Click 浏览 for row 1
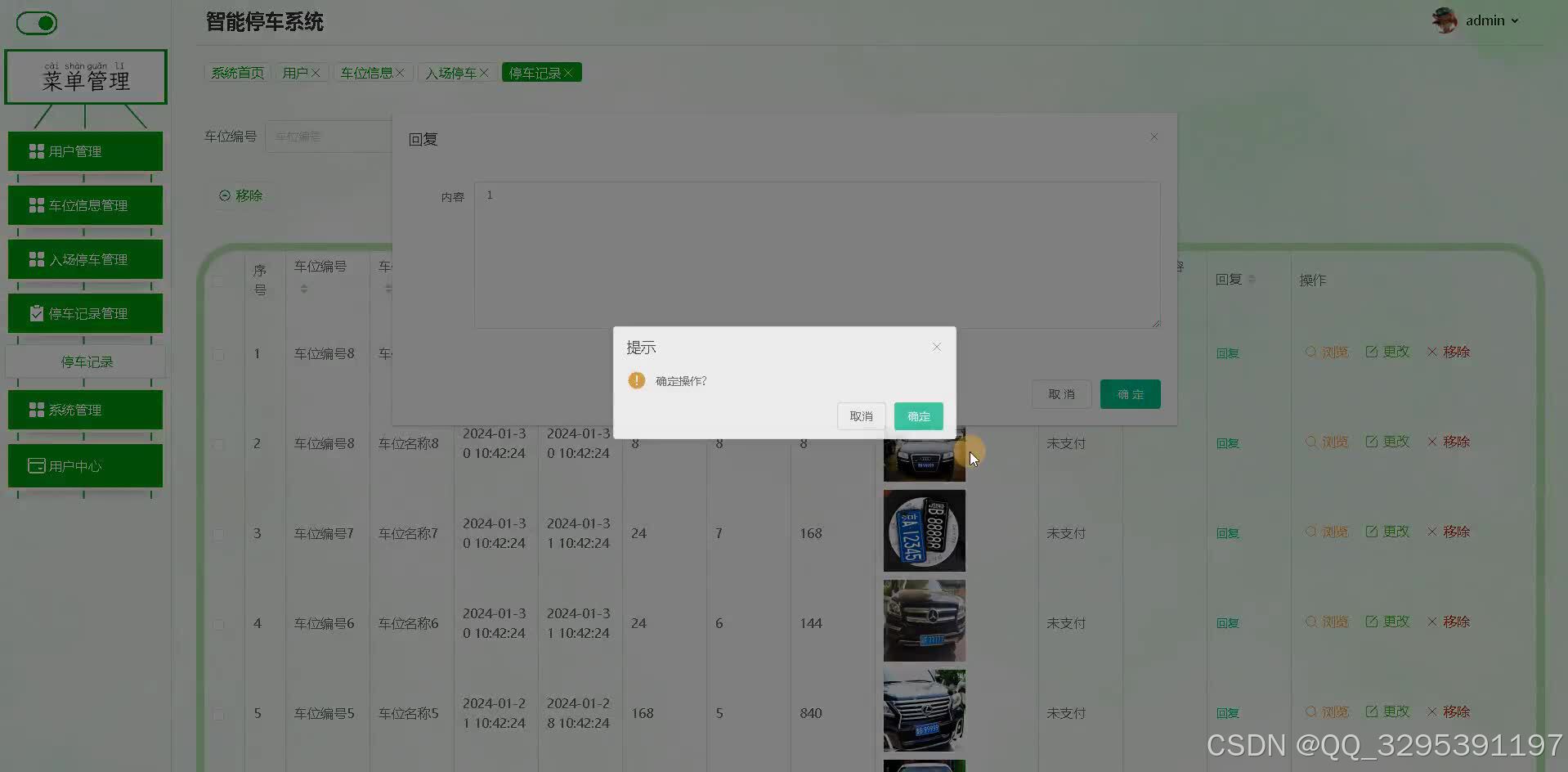The image size is (1568, 772). point(1327,352)
